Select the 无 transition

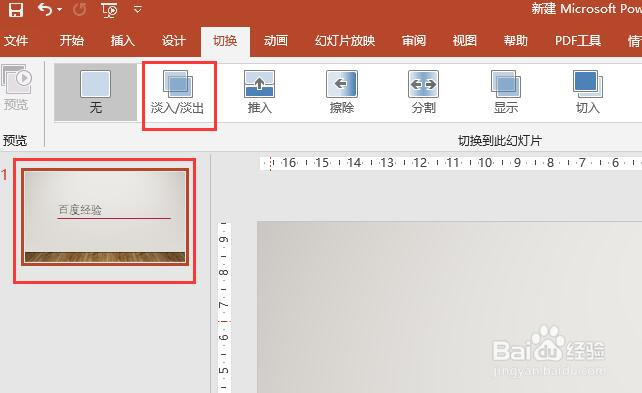[95, 92]
